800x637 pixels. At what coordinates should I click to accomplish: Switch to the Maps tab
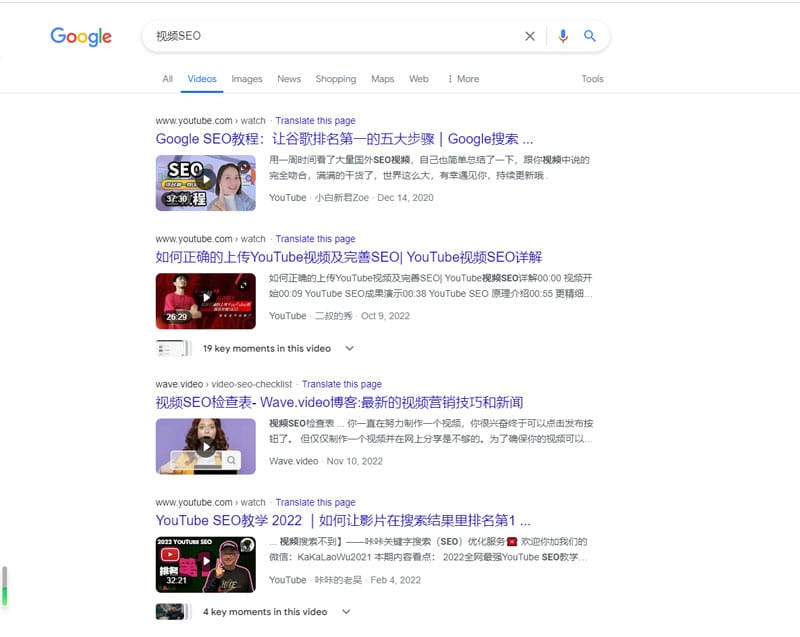pyautogui.click(x=383, y=79)
